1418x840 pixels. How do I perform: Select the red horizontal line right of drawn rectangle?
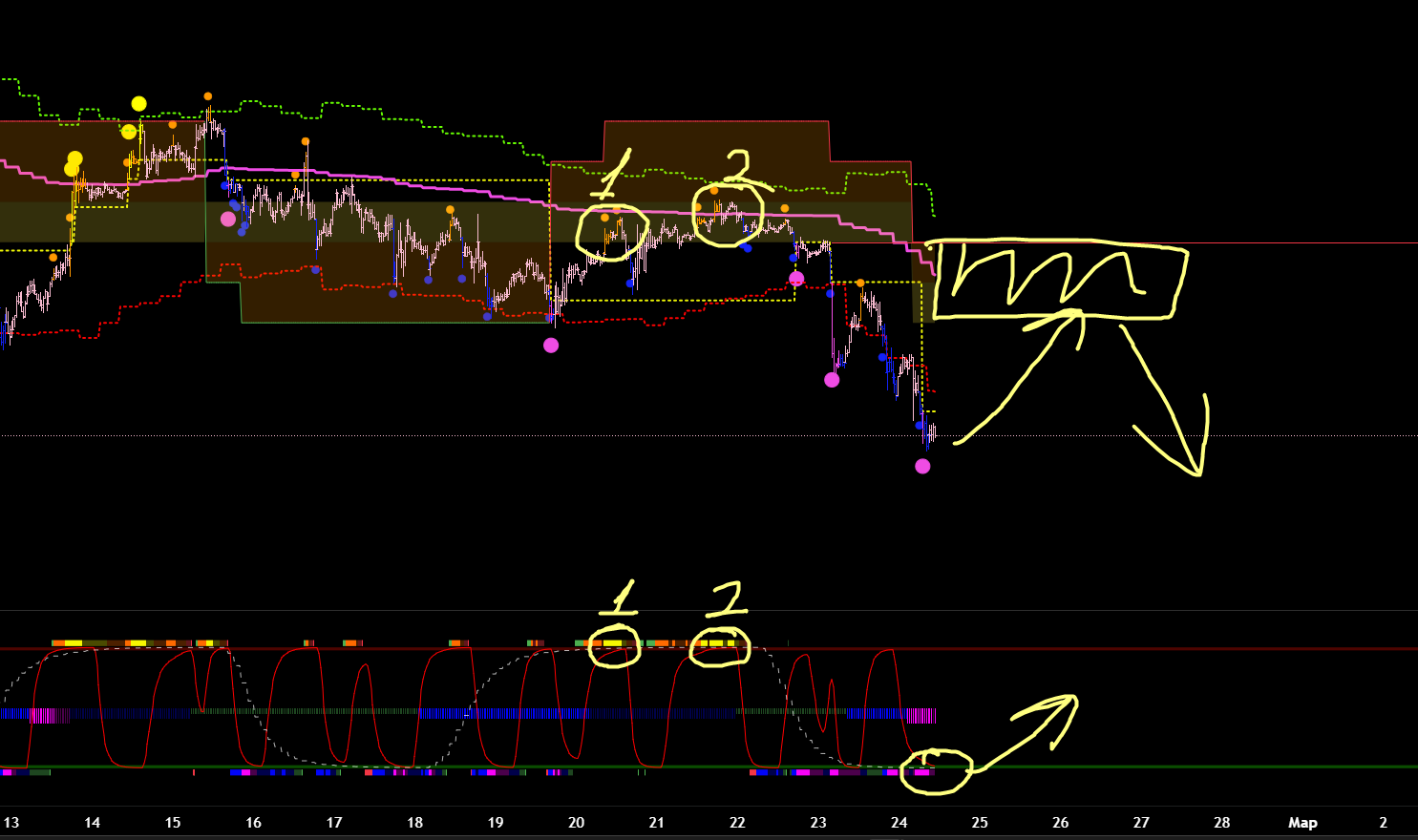click(x=1299, y=243)
